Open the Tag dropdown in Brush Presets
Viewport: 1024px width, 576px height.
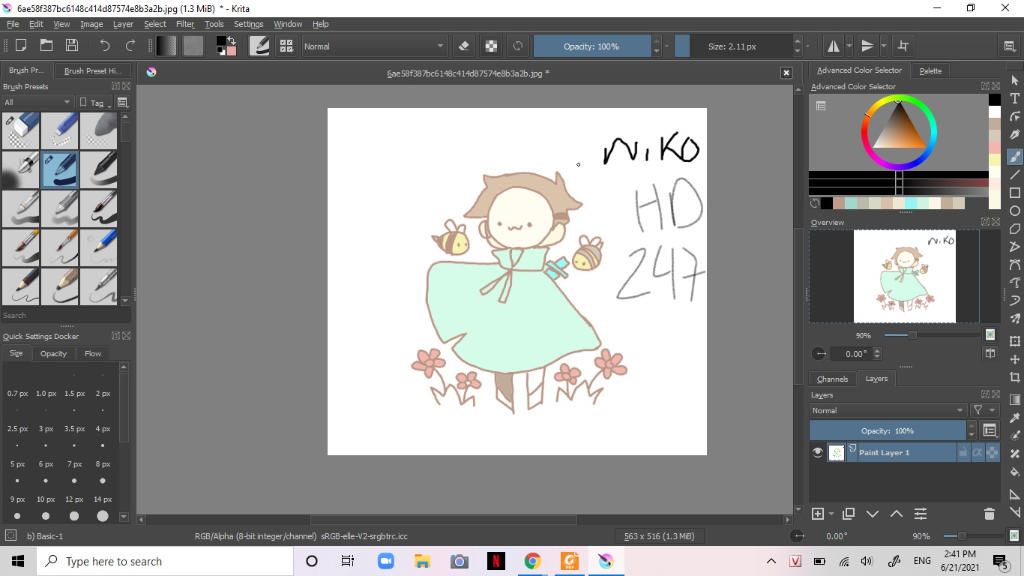(96, 103)
